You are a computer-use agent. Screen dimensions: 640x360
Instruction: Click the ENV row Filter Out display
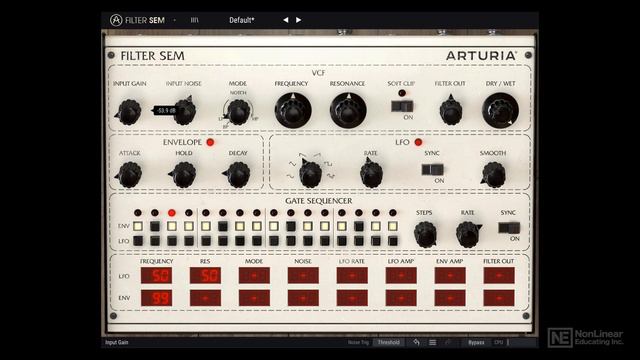(x=499, y=298)
